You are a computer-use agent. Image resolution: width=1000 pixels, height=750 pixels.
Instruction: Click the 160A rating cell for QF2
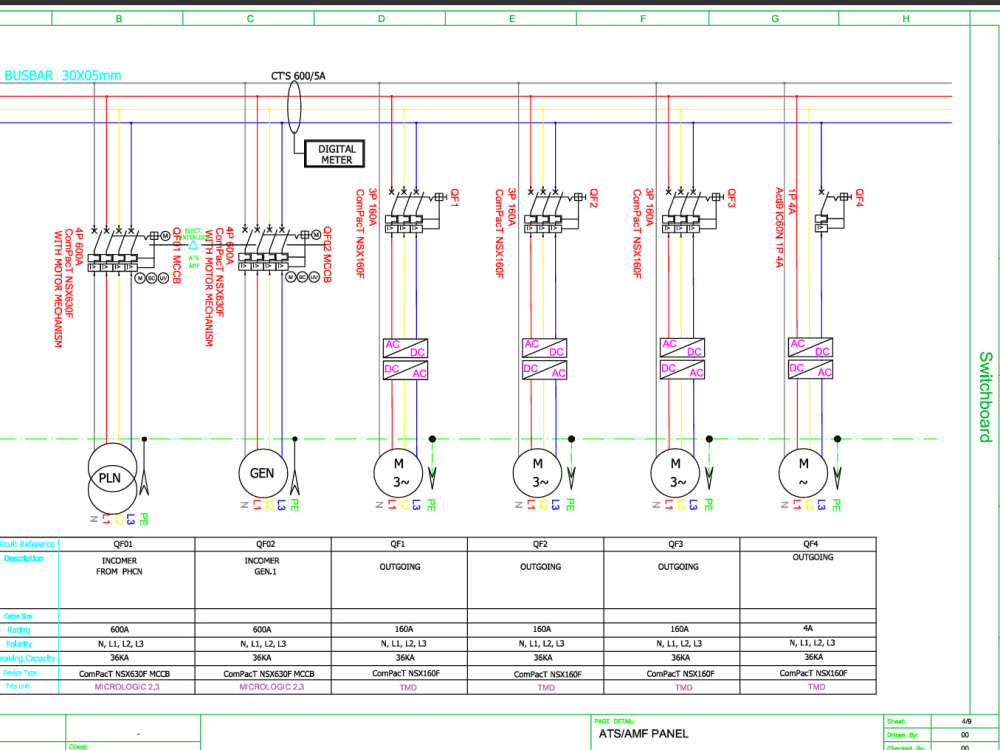(x=536, y=629)
